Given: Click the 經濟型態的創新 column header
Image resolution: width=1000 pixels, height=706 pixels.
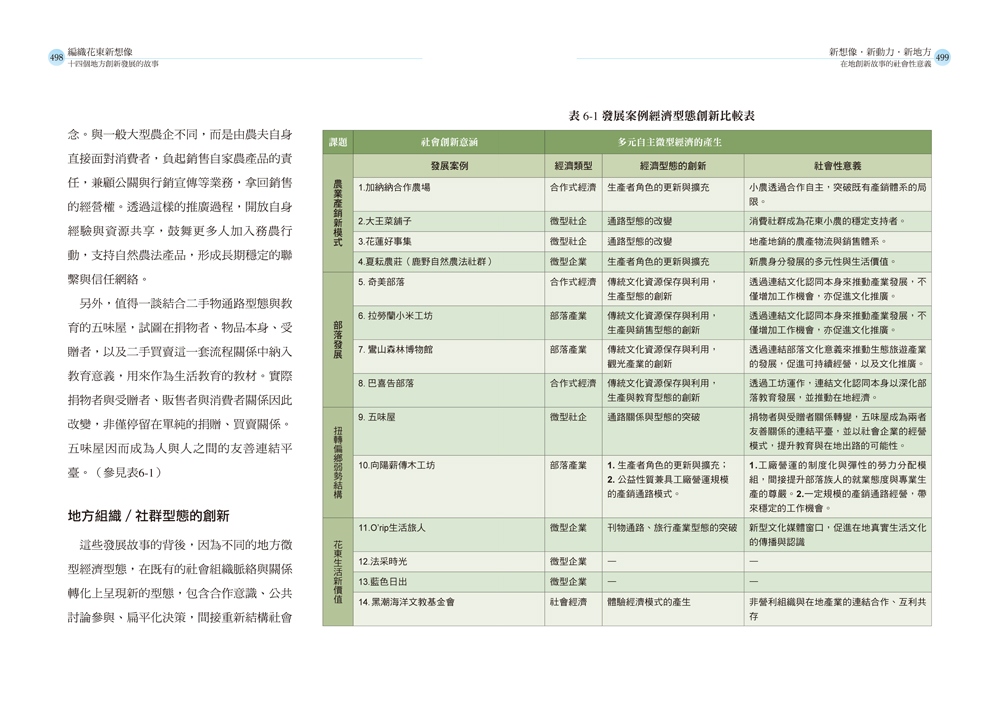Looking at the screenshot, I should (x=673, y=166).
